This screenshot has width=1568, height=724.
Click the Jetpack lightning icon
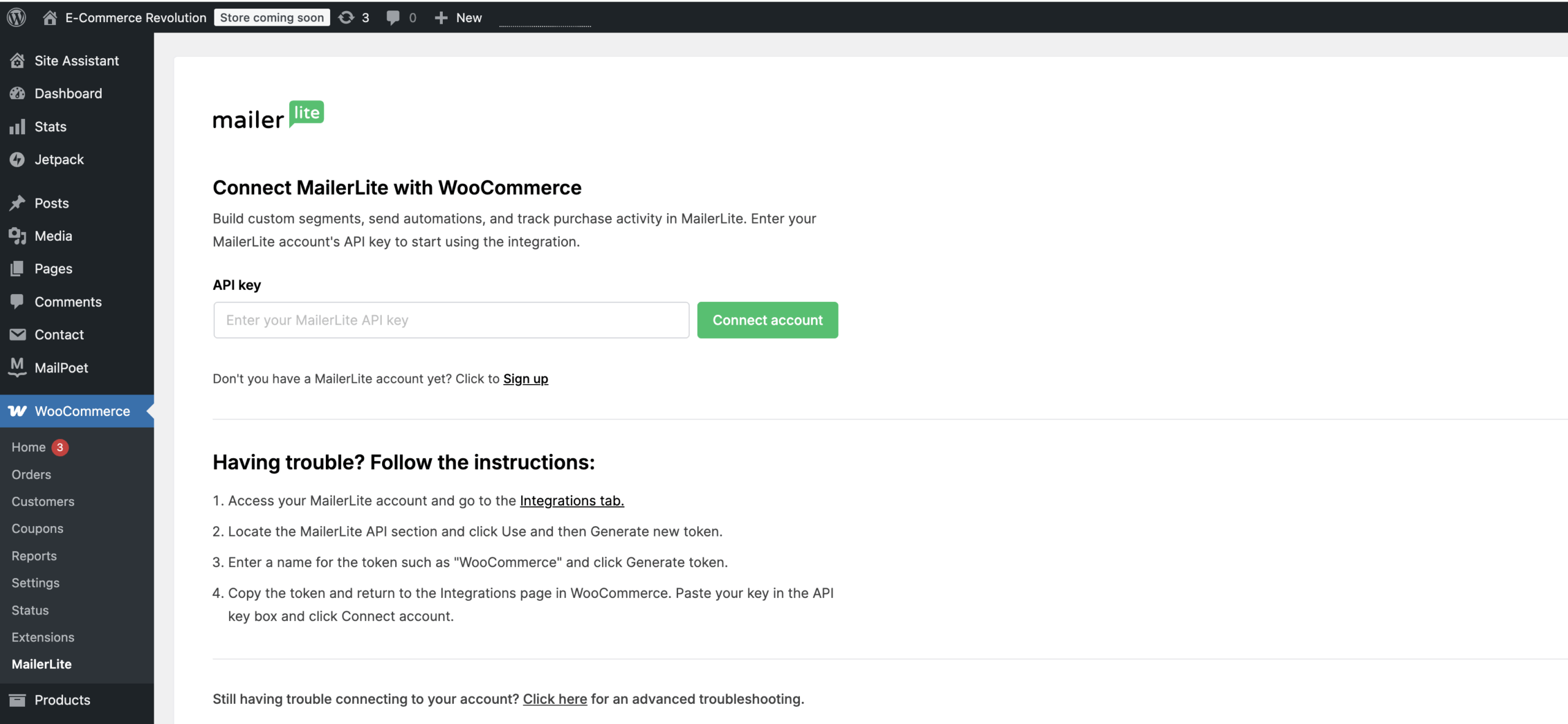click(17, 159)
